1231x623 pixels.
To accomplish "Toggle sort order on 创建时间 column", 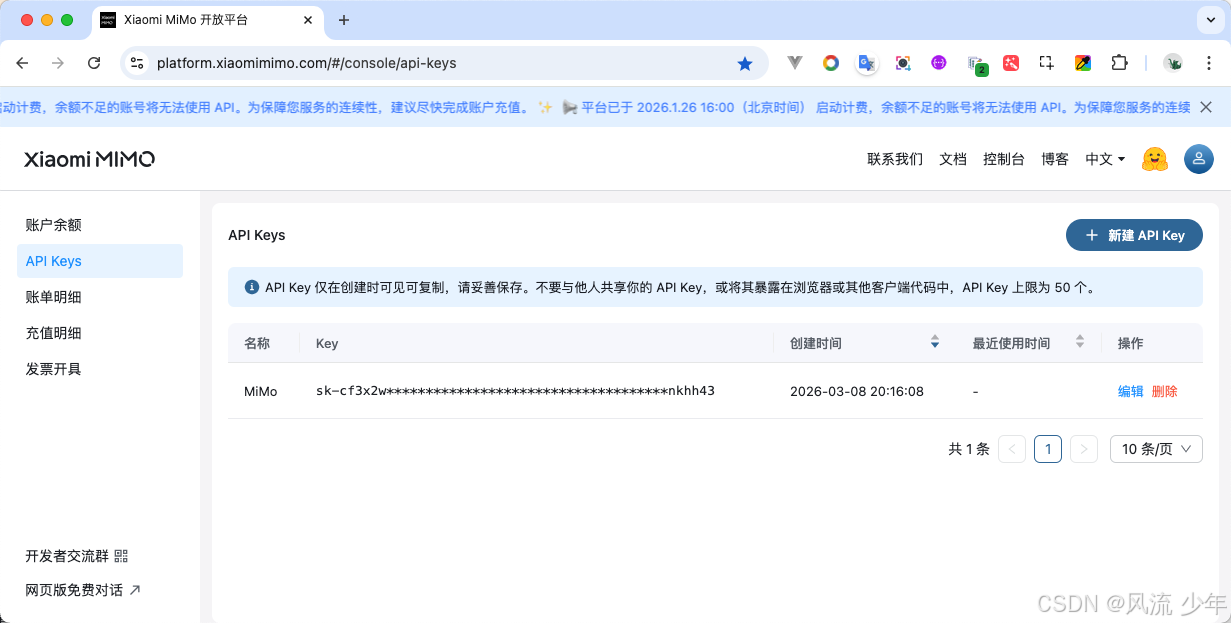I will (x=934, y=341).
